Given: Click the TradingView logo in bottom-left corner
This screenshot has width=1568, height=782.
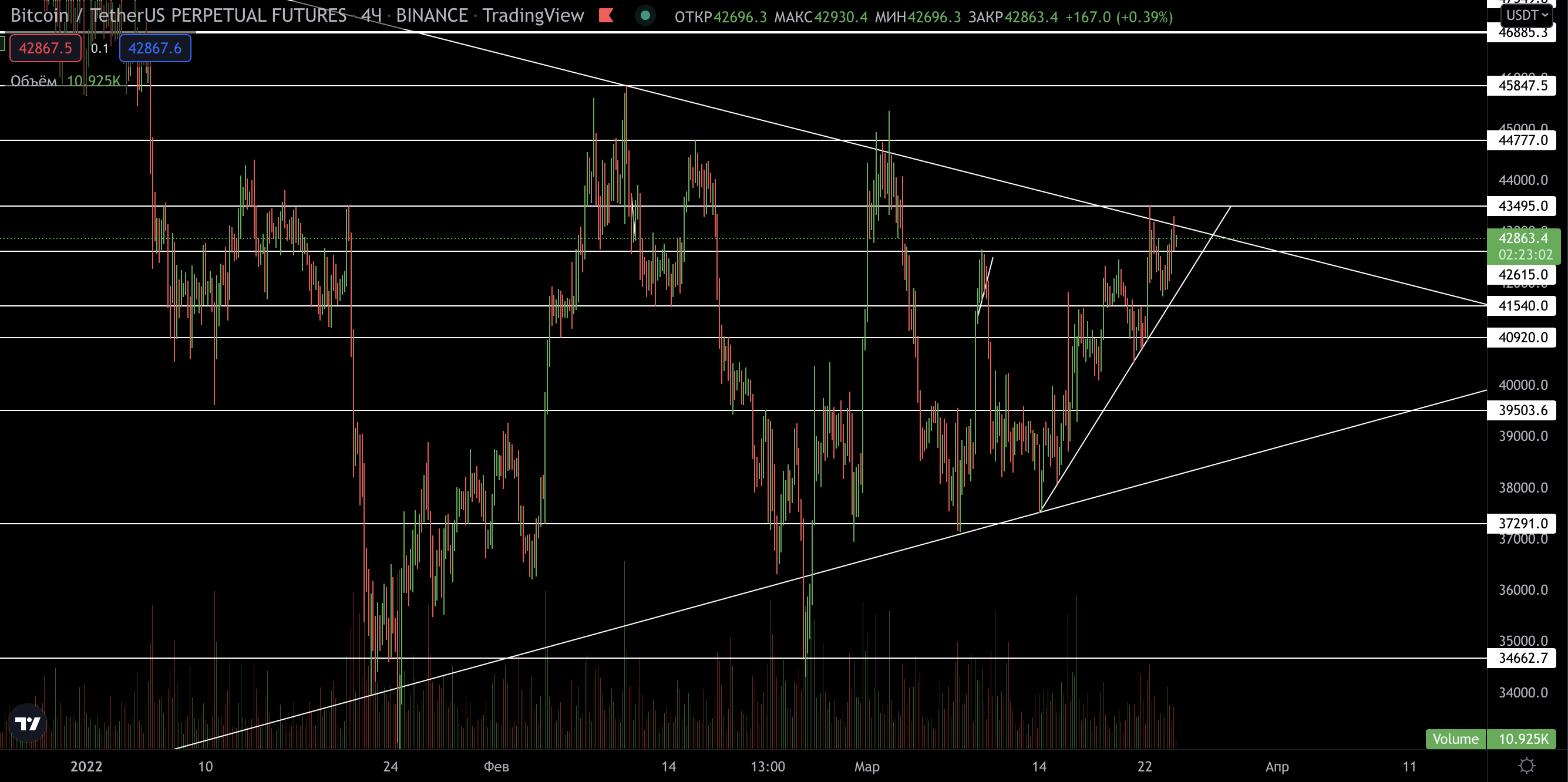Looking at the screenshot, I should (27, 723).
